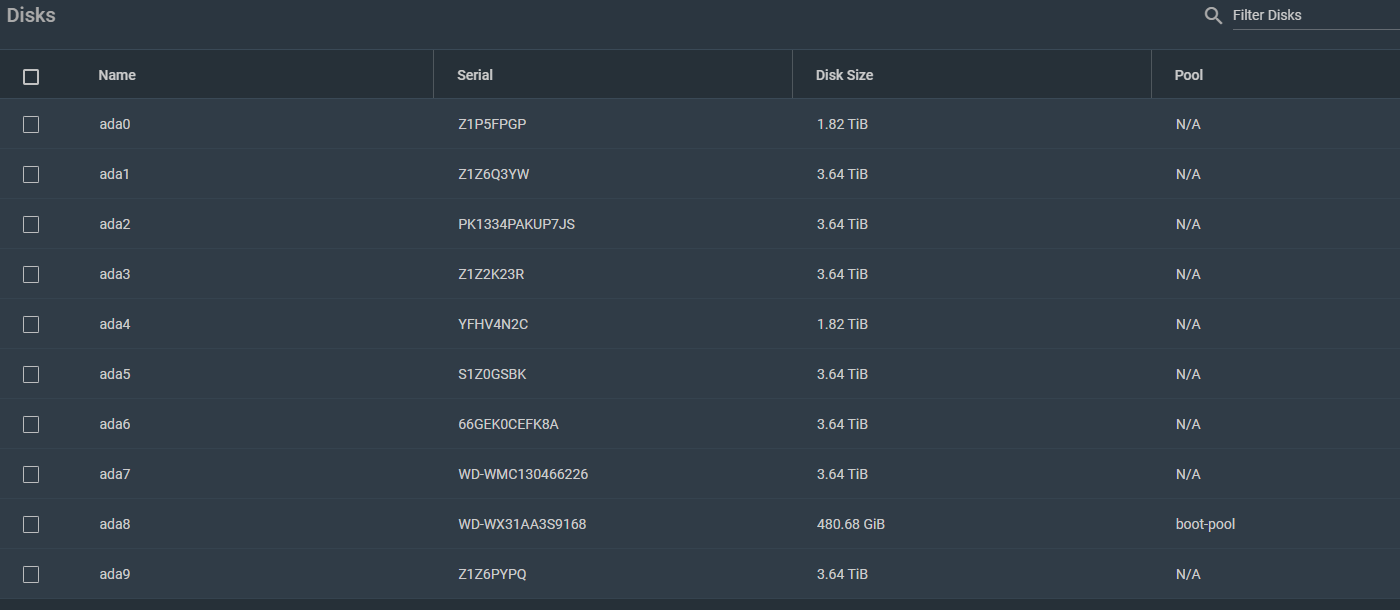Check the boot-pool disk ada8 checkbox
The width and height of the screenshot is (1400, 610).
click(x=31, y=524)
